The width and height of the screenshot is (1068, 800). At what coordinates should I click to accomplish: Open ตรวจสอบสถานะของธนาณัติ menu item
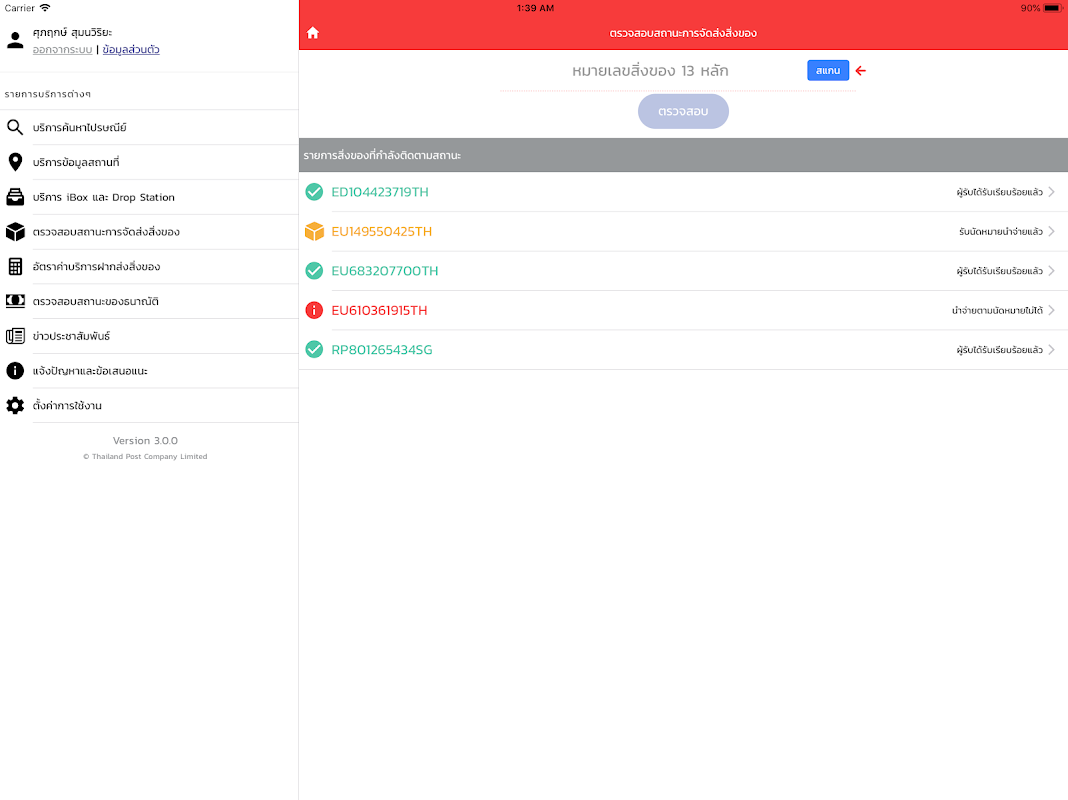coord(149,301)
